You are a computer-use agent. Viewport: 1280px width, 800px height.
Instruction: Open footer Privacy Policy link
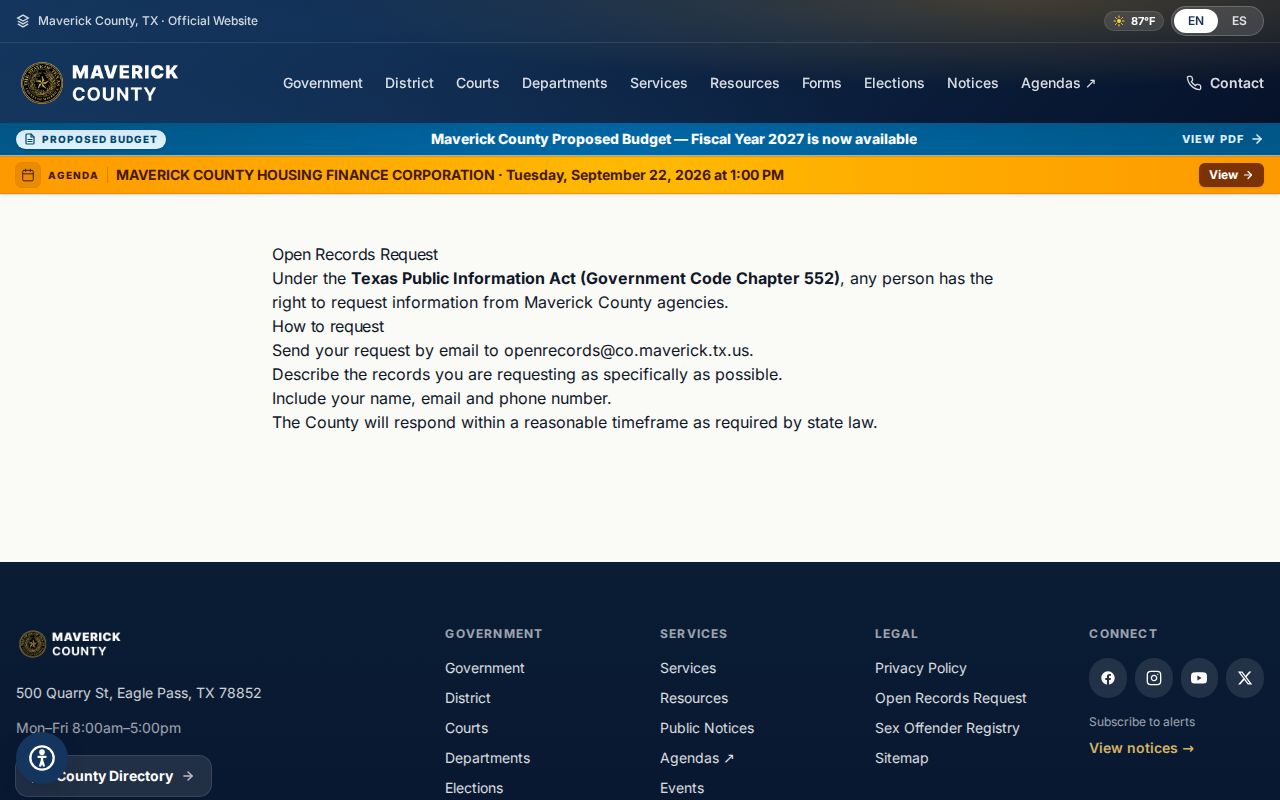[x=921, y=668]
